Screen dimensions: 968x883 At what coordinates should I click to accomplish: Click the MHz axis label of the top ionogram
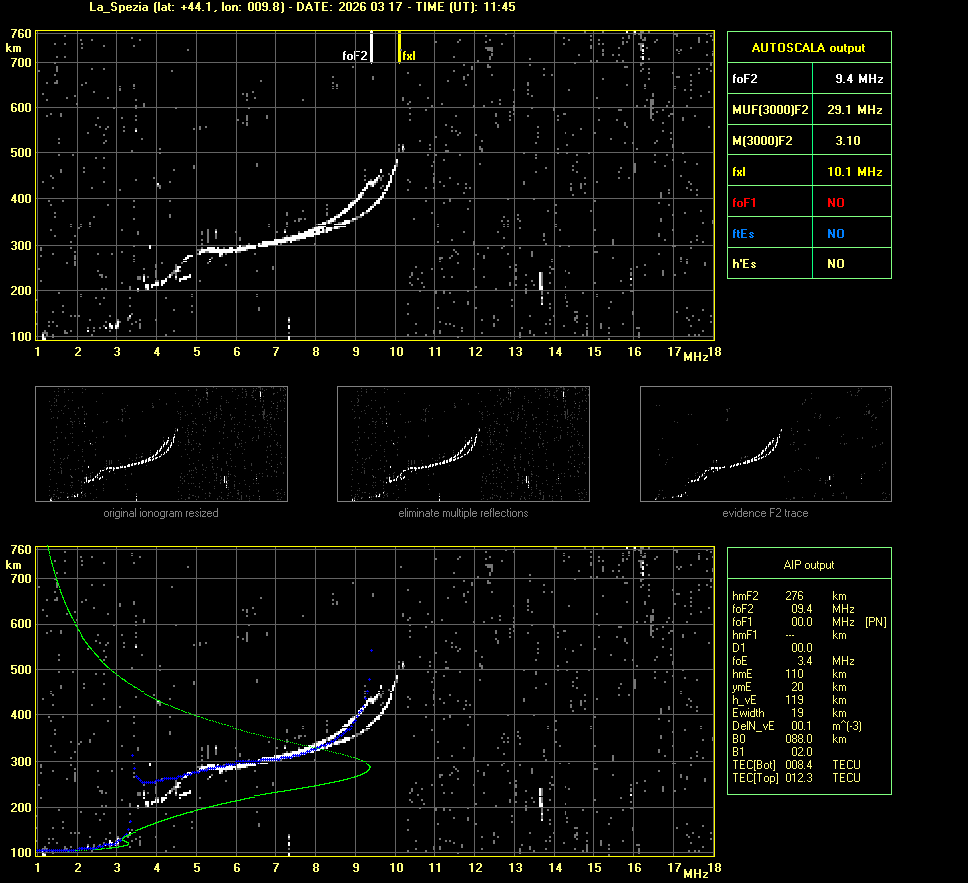696,357
